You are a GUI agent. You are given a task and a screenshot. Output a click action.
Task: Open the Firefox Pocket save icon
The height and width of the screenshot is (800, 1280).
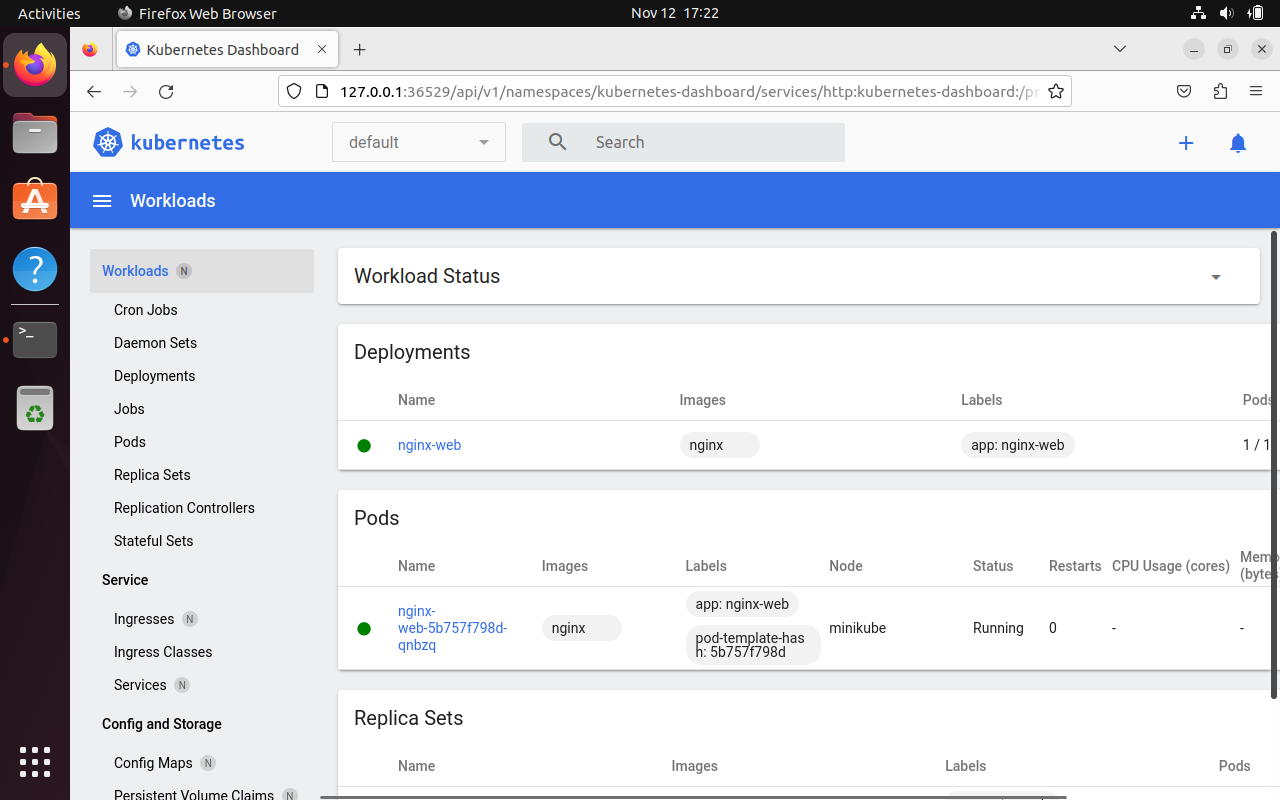coord(1184,91)
